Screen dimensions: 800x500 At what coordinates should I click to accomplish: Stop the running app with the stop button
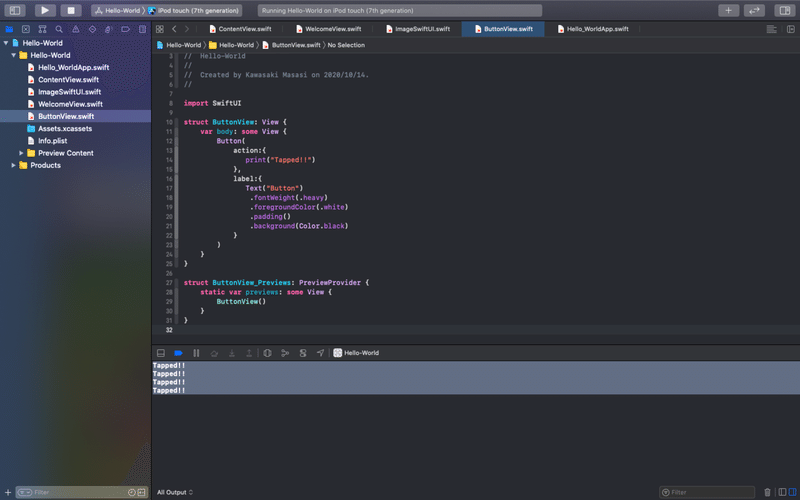tap(71, 10)
